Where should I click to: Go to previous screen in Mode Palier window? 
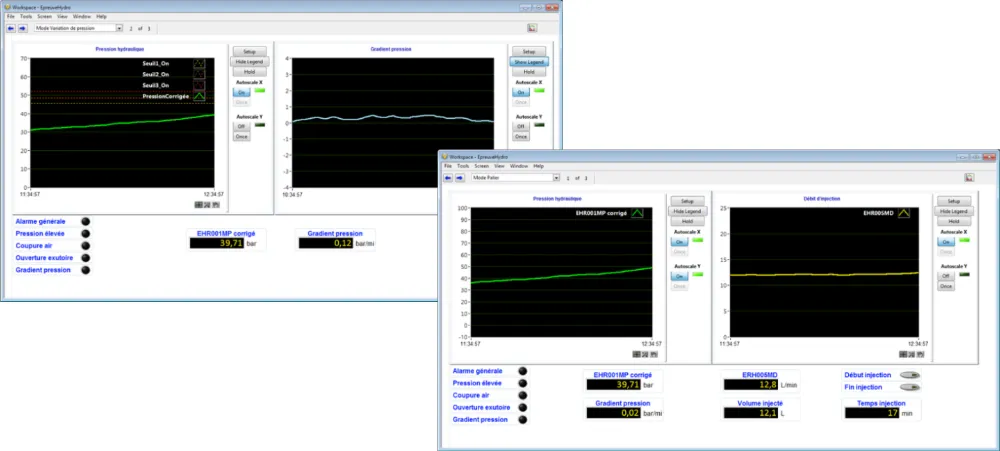click(x=448, y=177)
